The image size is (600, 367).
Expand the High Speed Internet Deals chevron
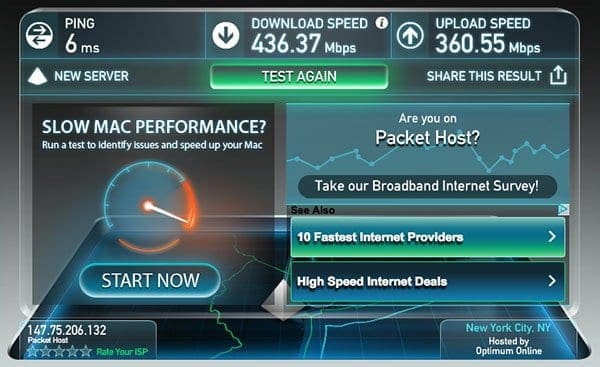pyautogui.click(x=552, y=281)
